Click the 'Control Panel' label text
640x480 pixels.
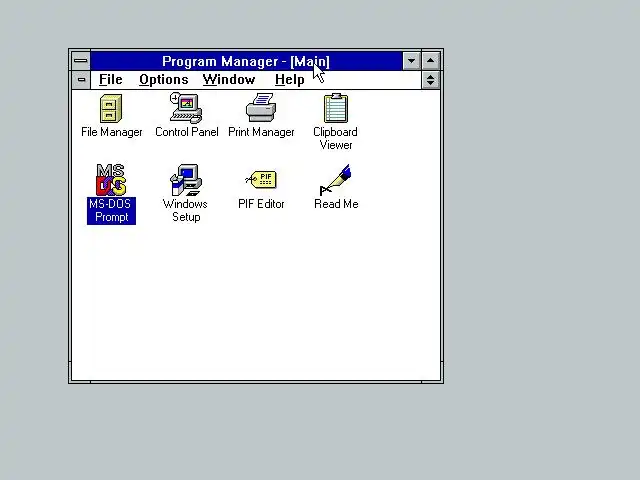point(187,132)
